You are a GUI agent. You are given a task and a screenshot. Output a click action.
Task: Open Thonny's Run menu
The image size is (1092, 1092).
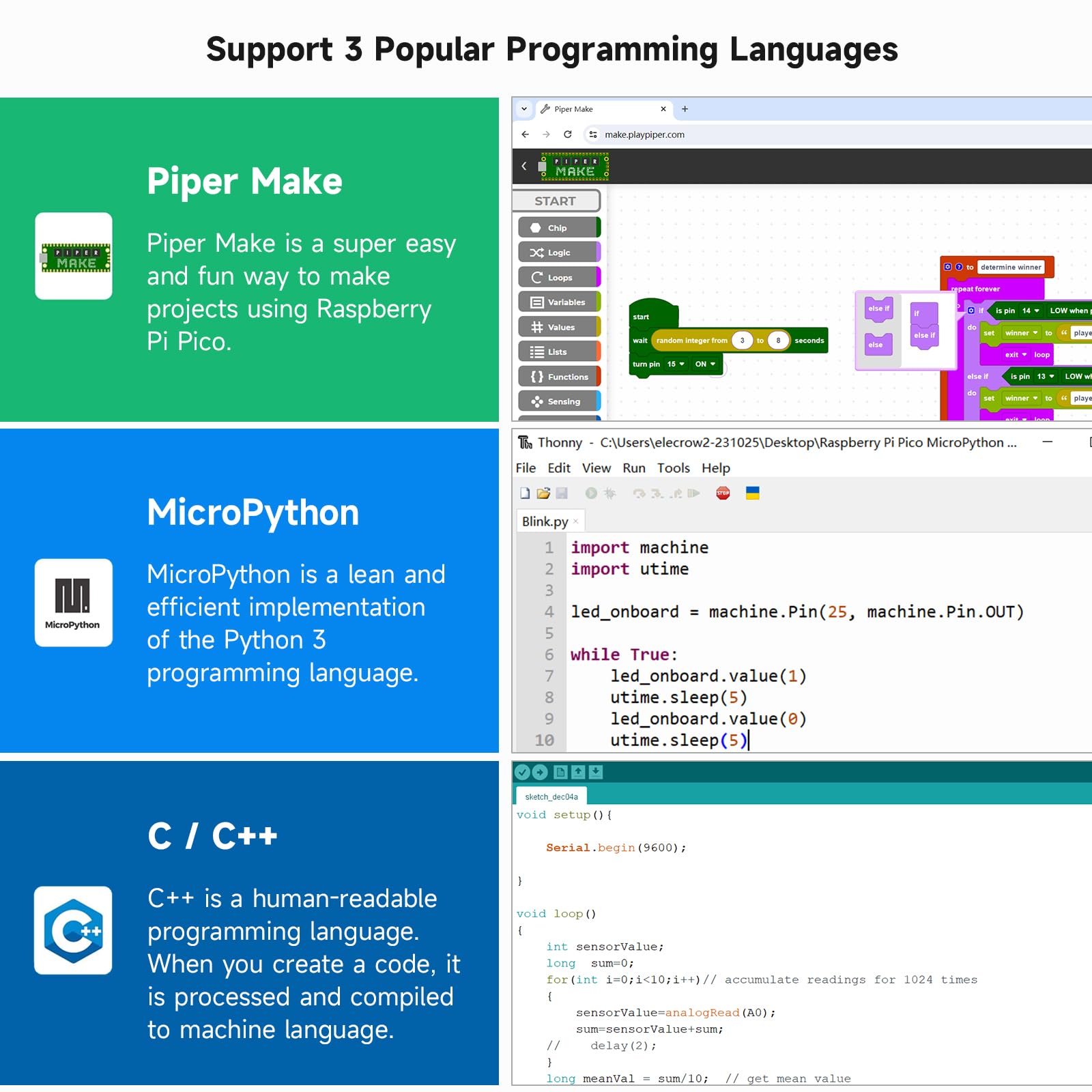(634, 468)
